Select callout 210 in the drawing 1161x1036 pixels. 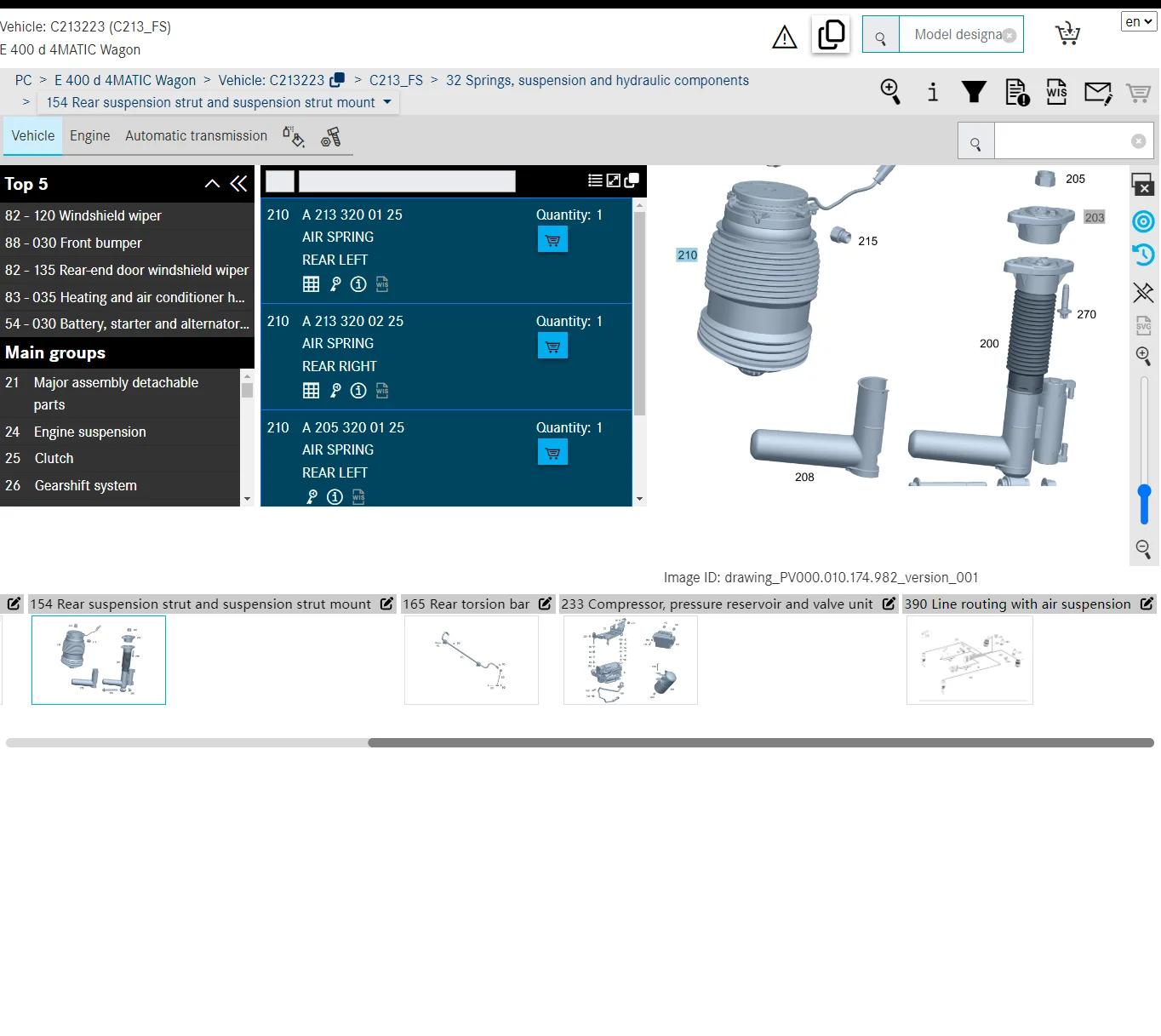pyautogui.click(x=687, y=255)
